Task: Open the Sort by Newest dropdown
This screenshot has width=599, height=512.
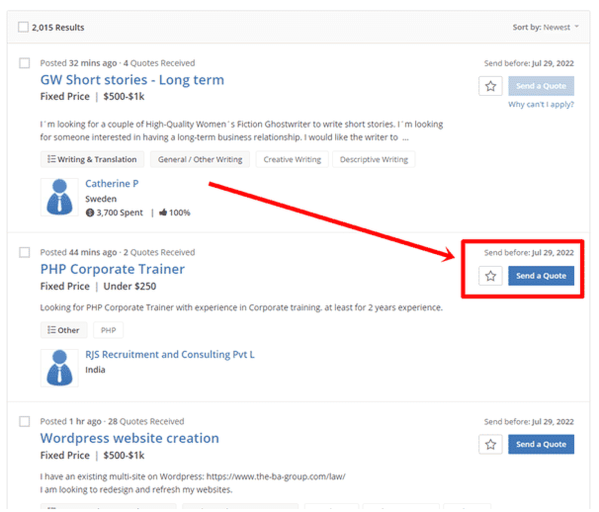Action: [x=546, y=27]
